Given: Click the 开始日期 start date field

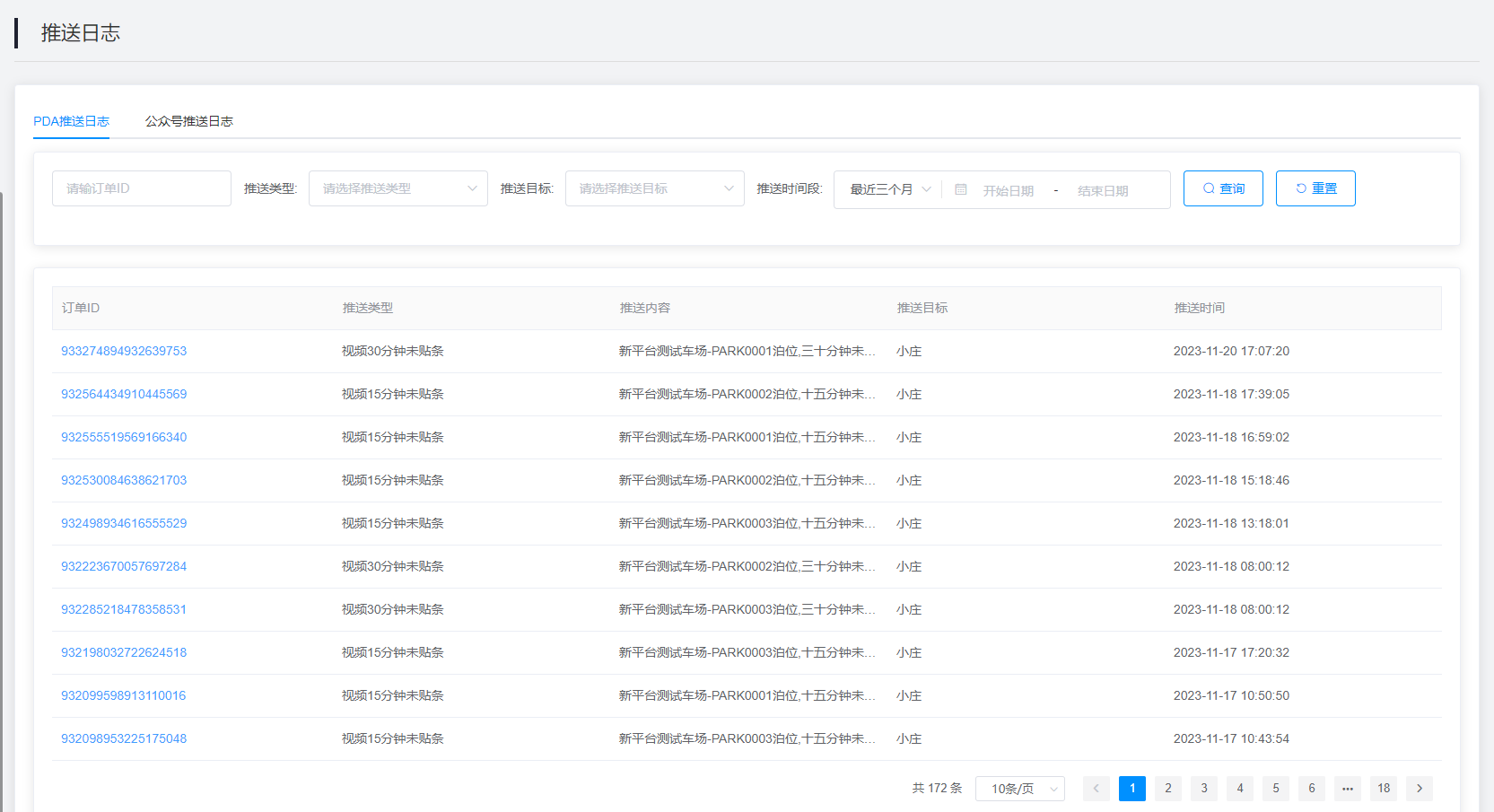Looking at the screenshot, I should [1008, 190].
